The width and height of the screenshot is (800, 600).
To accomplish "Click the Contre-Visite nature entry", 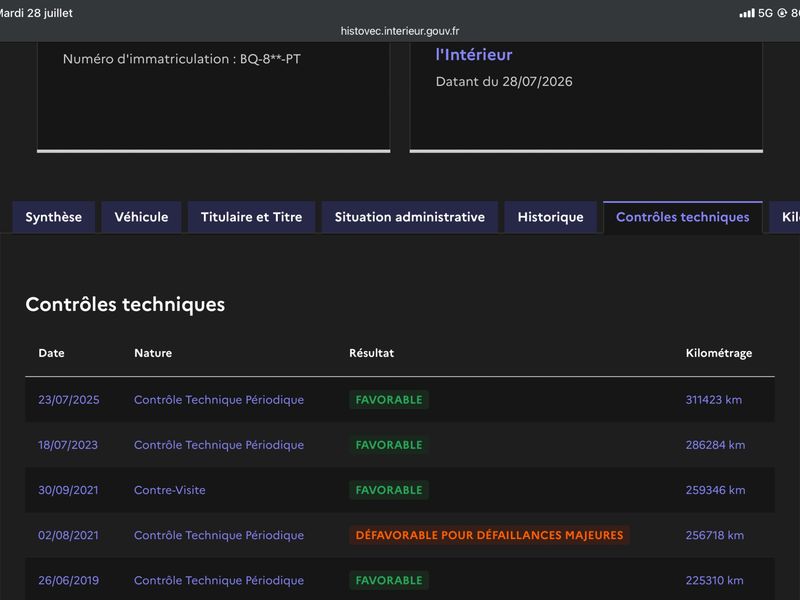I will point(170,490).
